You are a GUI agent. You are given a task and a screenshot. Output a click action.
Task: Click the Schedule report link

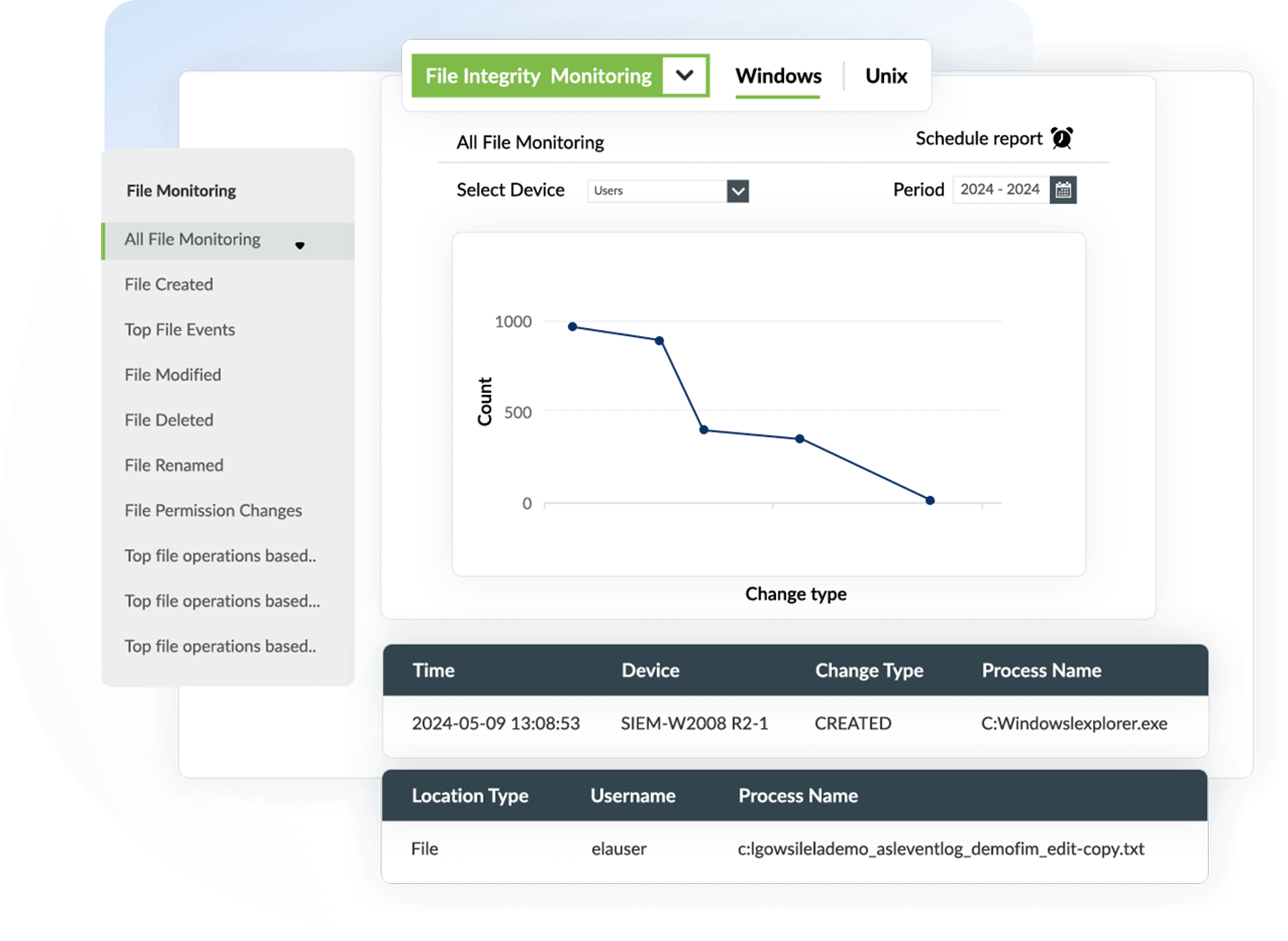(x=979, y=138)
